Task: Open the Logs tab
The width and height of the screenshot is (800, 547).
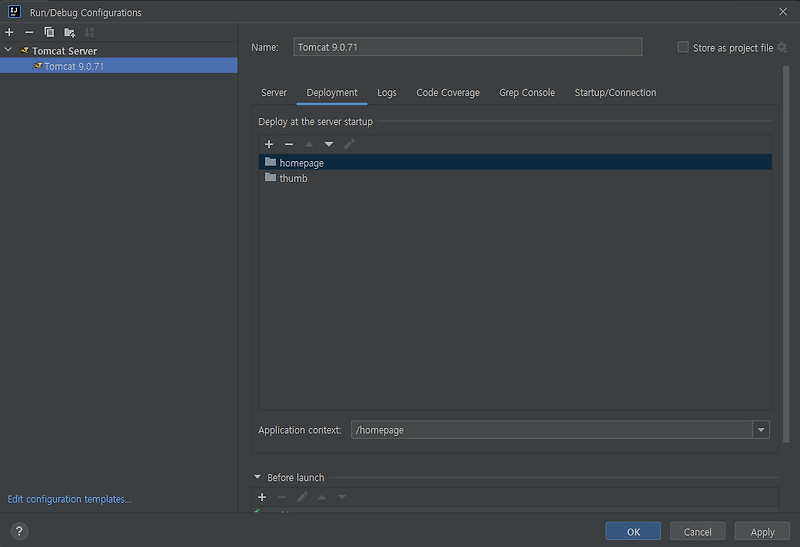Action: pos(387,92)
